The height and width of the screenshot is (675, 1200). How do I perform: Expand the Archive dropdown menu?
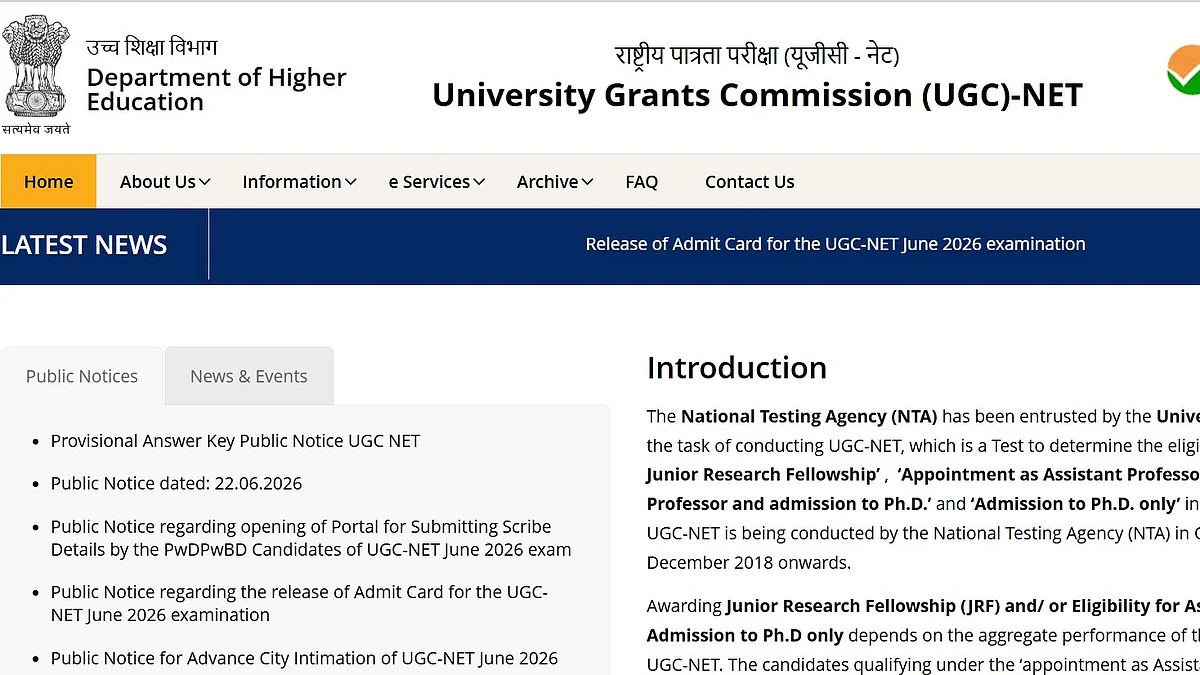pyautogui.click(x=555, y=181)
